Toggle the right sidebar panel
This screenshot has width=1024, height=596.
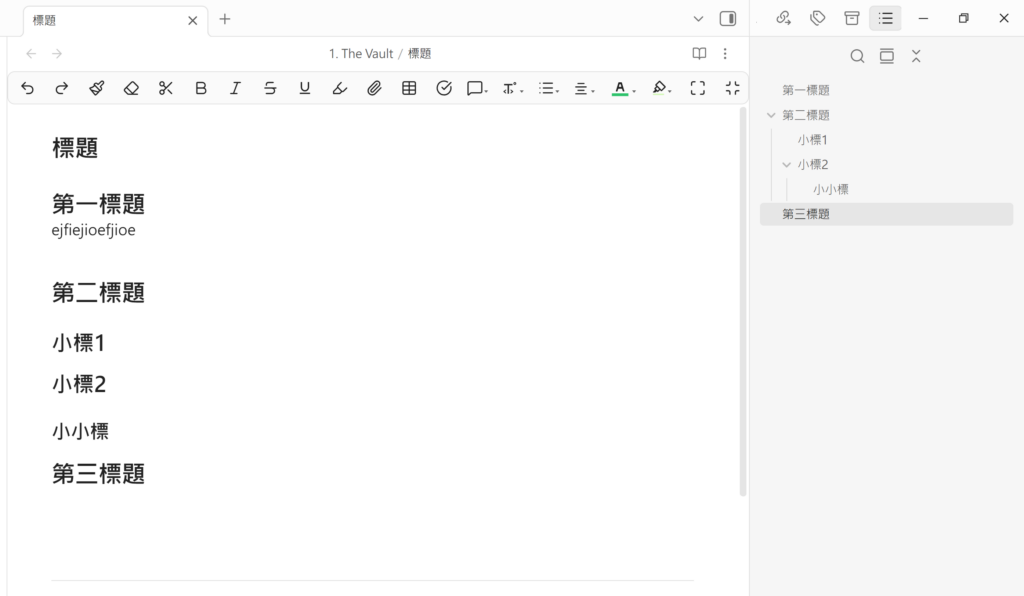coord(728,19)
